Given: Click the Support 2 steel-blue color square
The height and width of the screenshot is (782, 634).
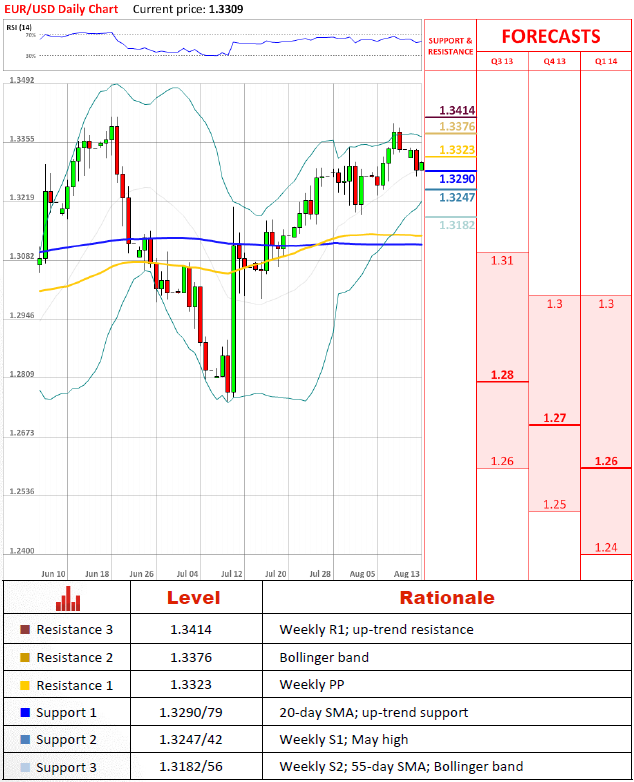Looking at the screenshot, I should point(24,740).
